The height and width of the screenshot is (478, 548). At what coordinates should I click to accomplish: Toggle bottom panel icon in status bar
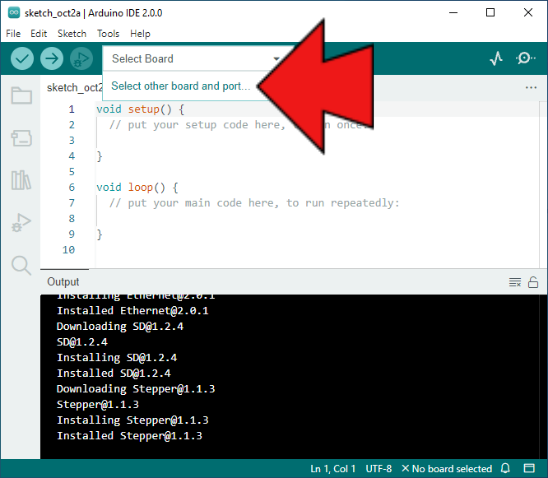click(529, 468)
